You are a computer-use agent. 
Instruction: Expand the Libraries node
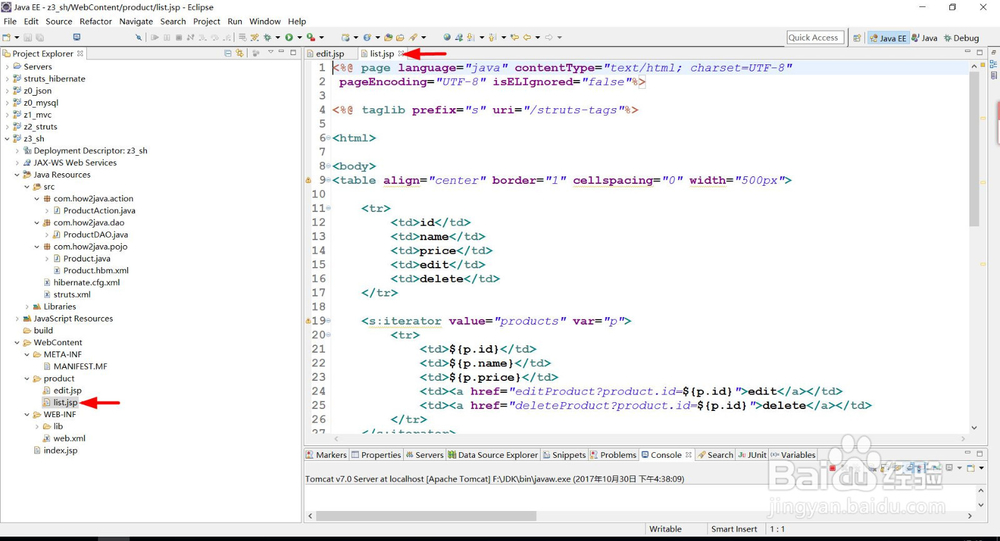pyautogui.click(x=27, y=307)
